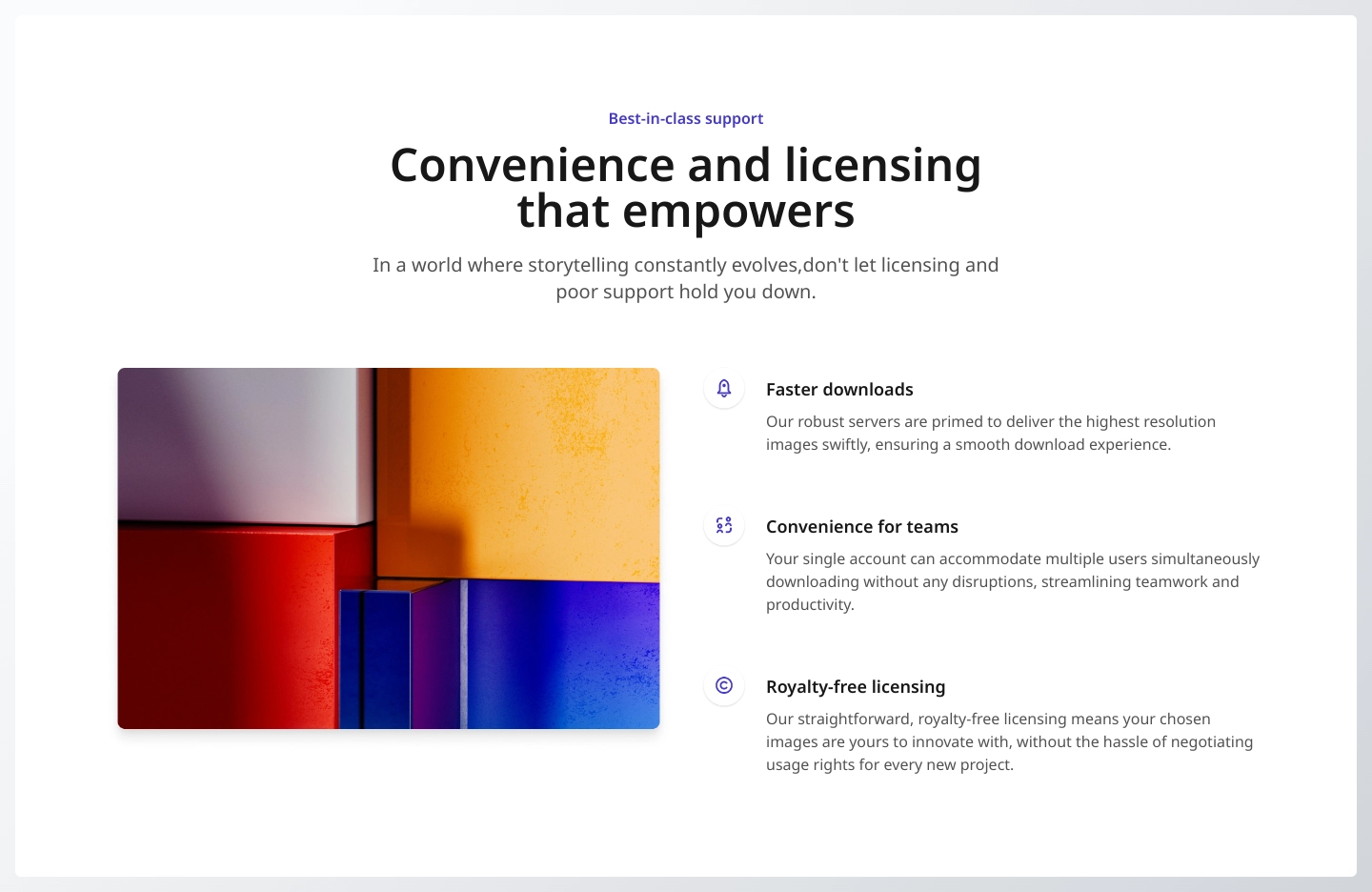Click the colorful abstract blocks image

tap(389, 548)
